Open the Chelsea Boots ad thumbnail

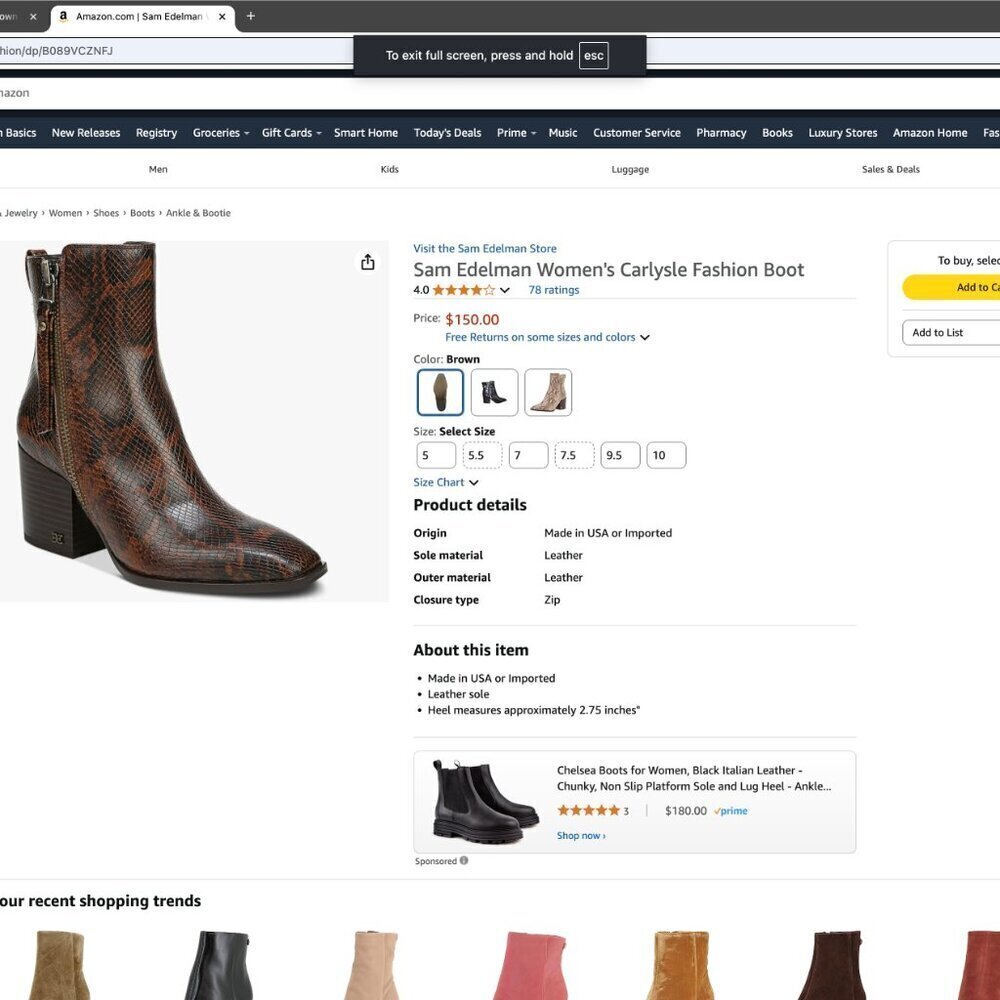point(485,801)
